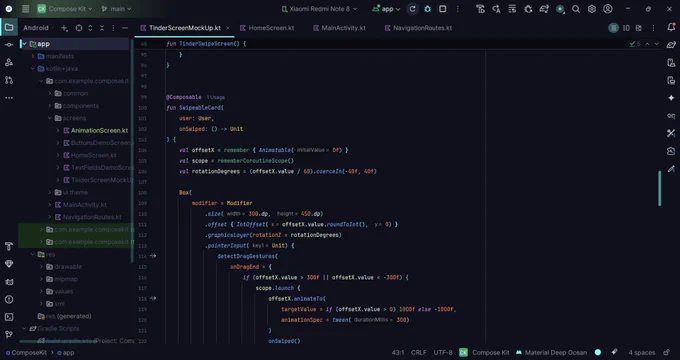Image resolution: width=680 pixels, height=360 pixels.
Task: Click the UTF-8 encoding indicator
Action: tap(443, 353)
